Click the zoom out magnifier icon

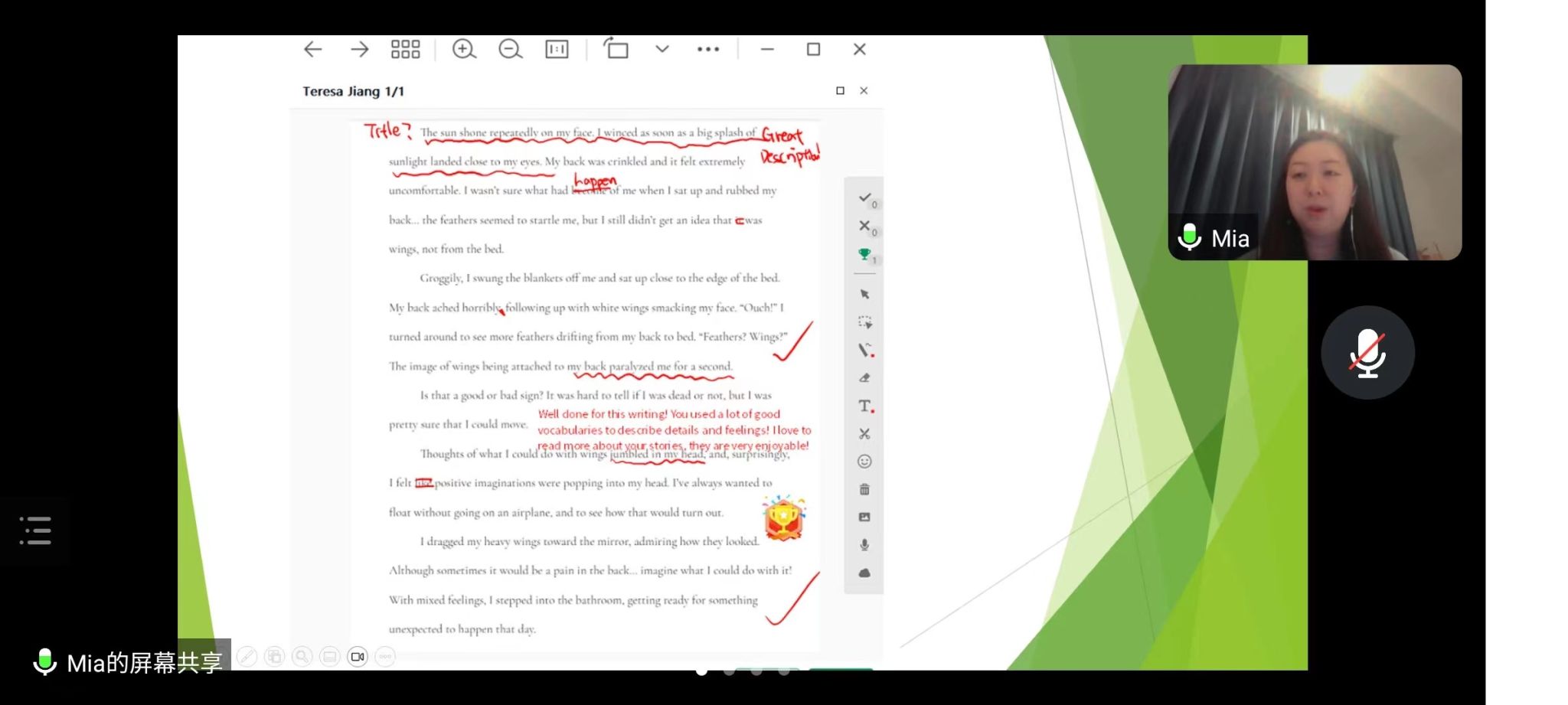tap(510, 50)
